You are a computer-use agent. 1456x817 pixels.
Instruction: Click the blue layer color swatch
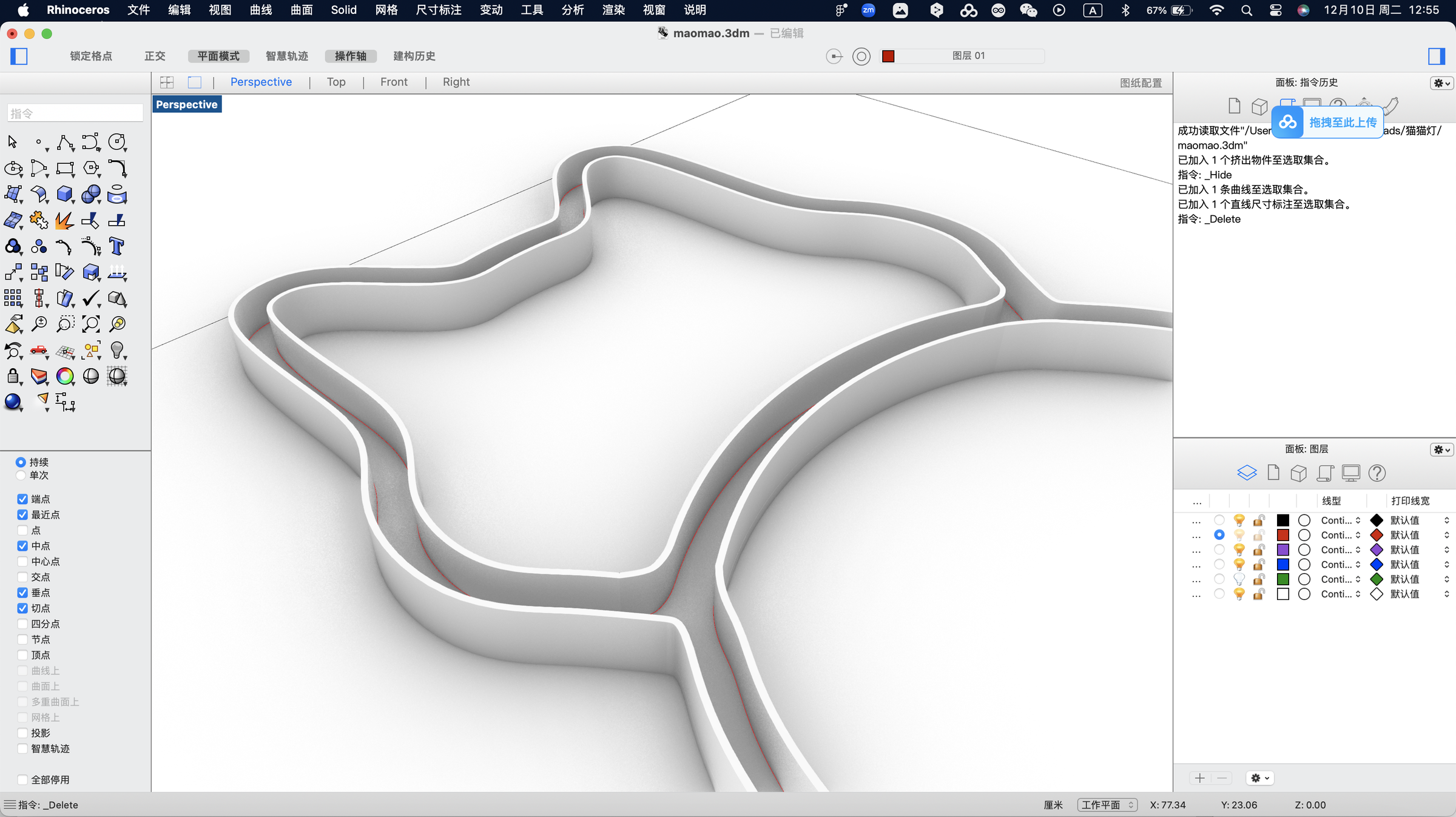pos(1282,565)
